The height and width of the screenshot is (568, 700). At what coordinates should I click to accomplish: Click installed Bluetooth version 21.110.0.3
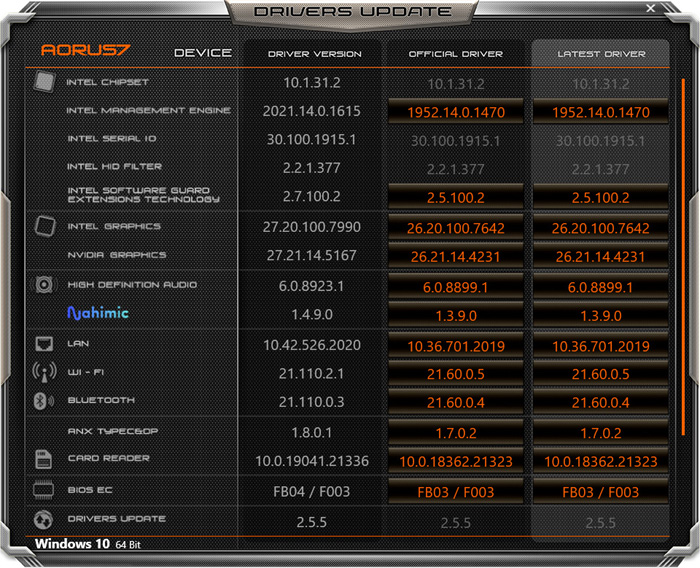pos(312,401)
